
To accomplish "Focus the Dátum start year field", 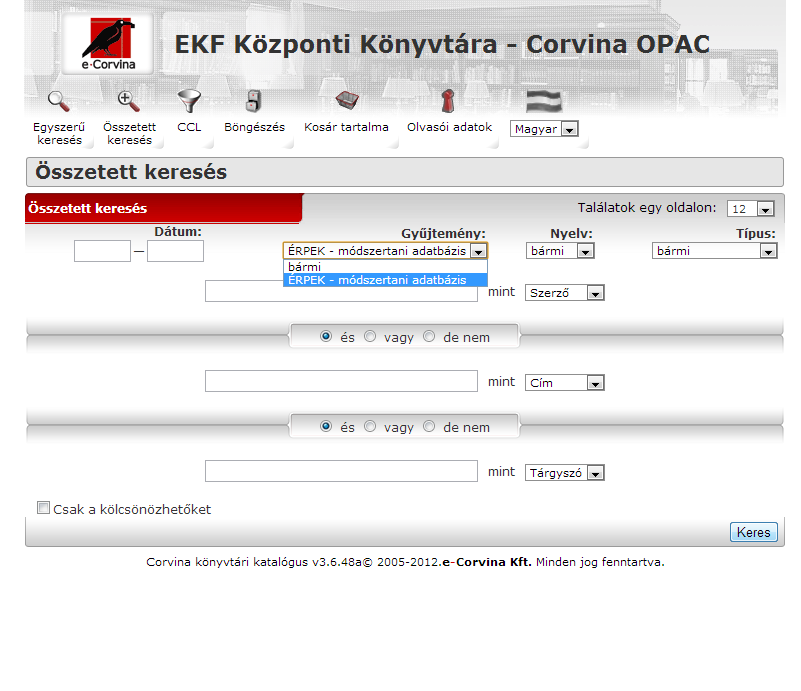I will pyautogui.click(x=102, y=251).
